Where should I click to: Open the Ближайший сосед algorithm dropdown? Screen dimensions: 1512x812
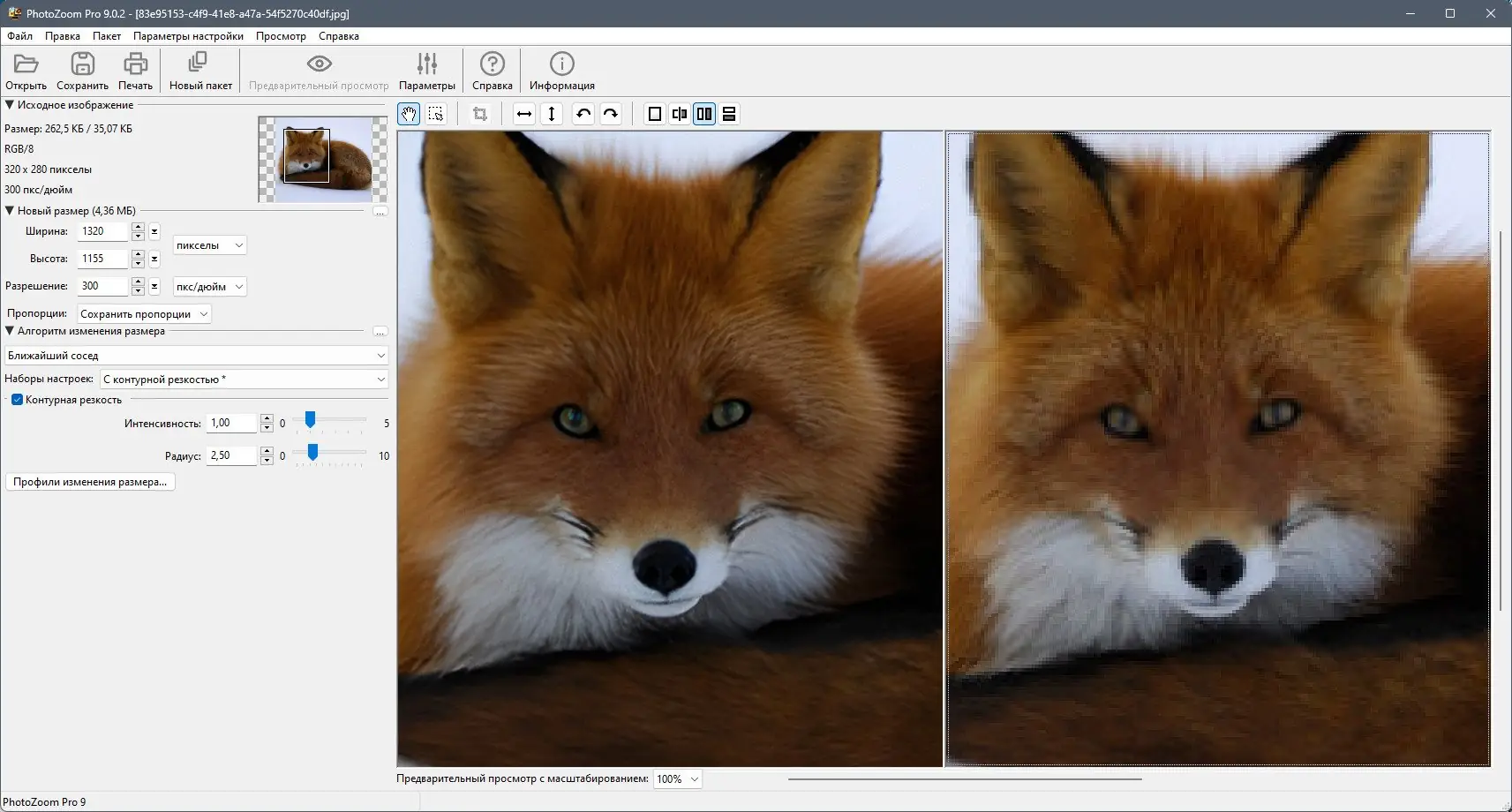(x=196, y=356)
